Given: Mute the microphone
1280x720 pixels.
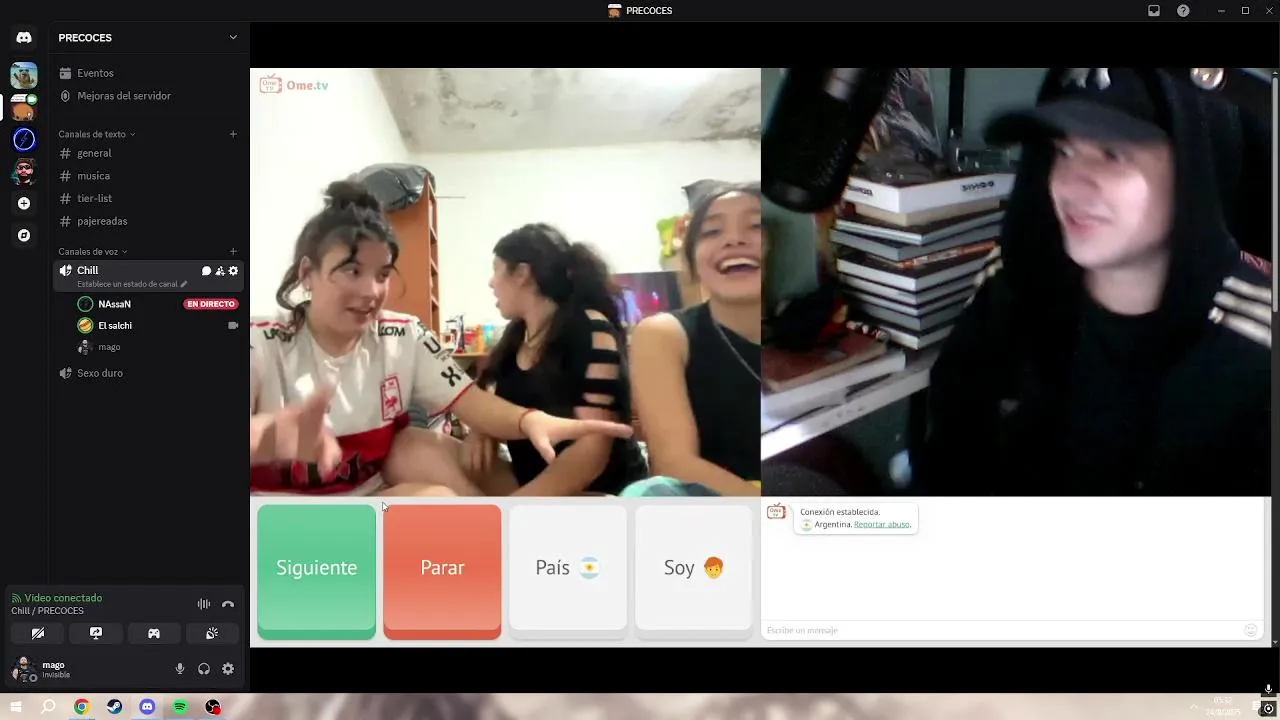Looking at the screenshot, I should point(180,669).
